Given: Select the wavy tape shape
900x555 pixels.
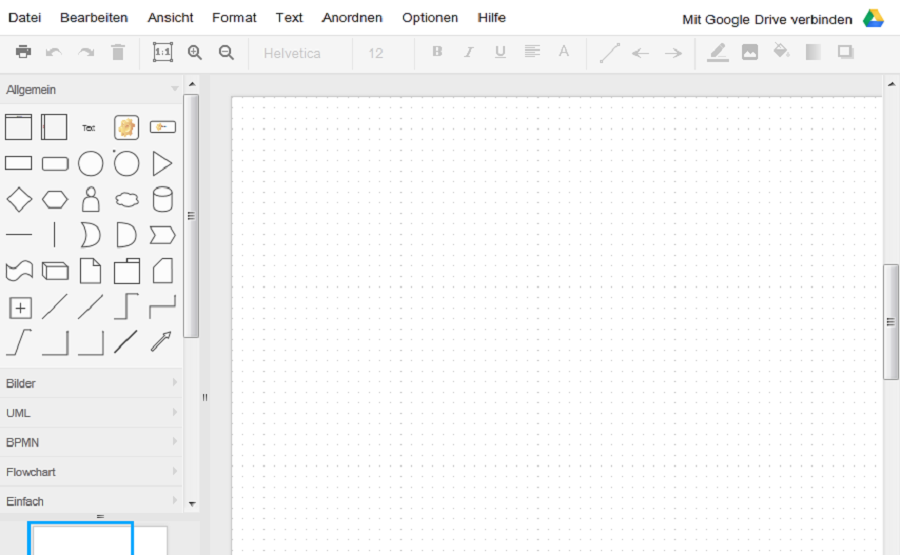Looking at the screenshot, I should tap(19, 271).
